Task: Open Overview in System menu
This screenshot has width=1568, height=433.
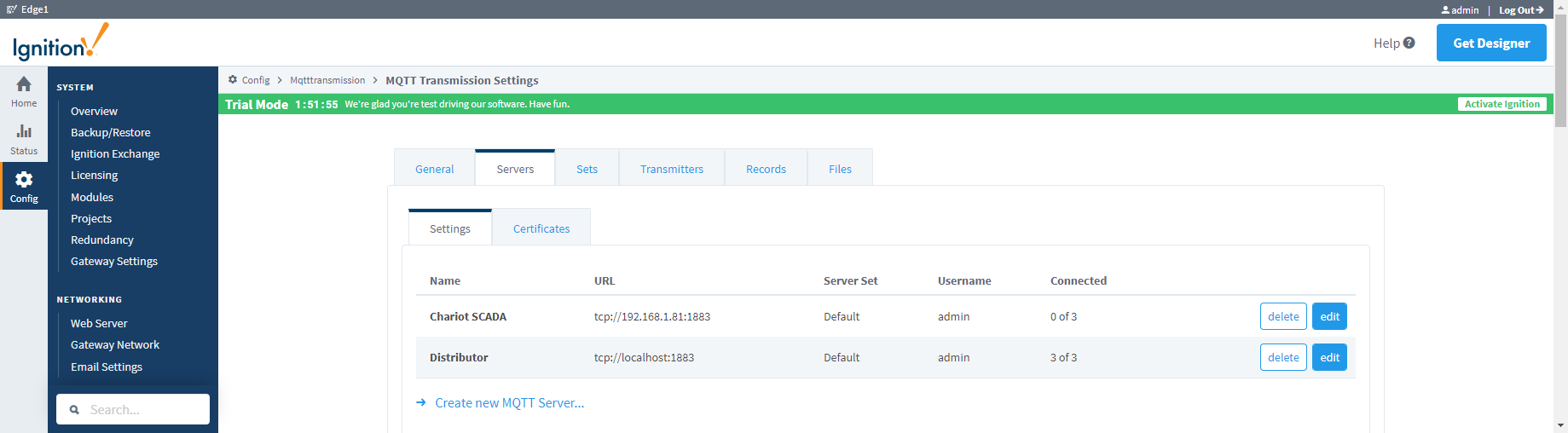Action: coord(94,111)
